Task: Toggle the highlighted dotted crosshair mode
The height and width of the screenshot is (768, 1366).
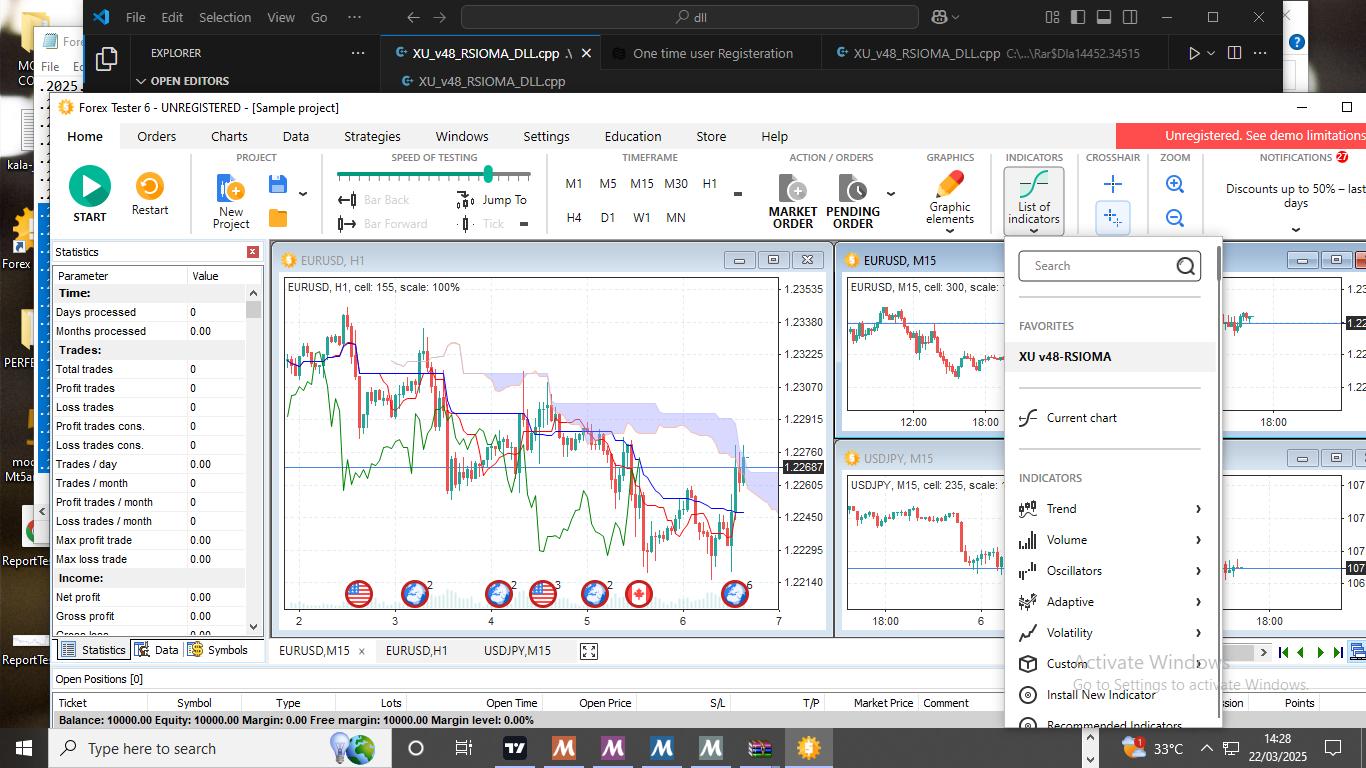Action: coord(1113,217)
